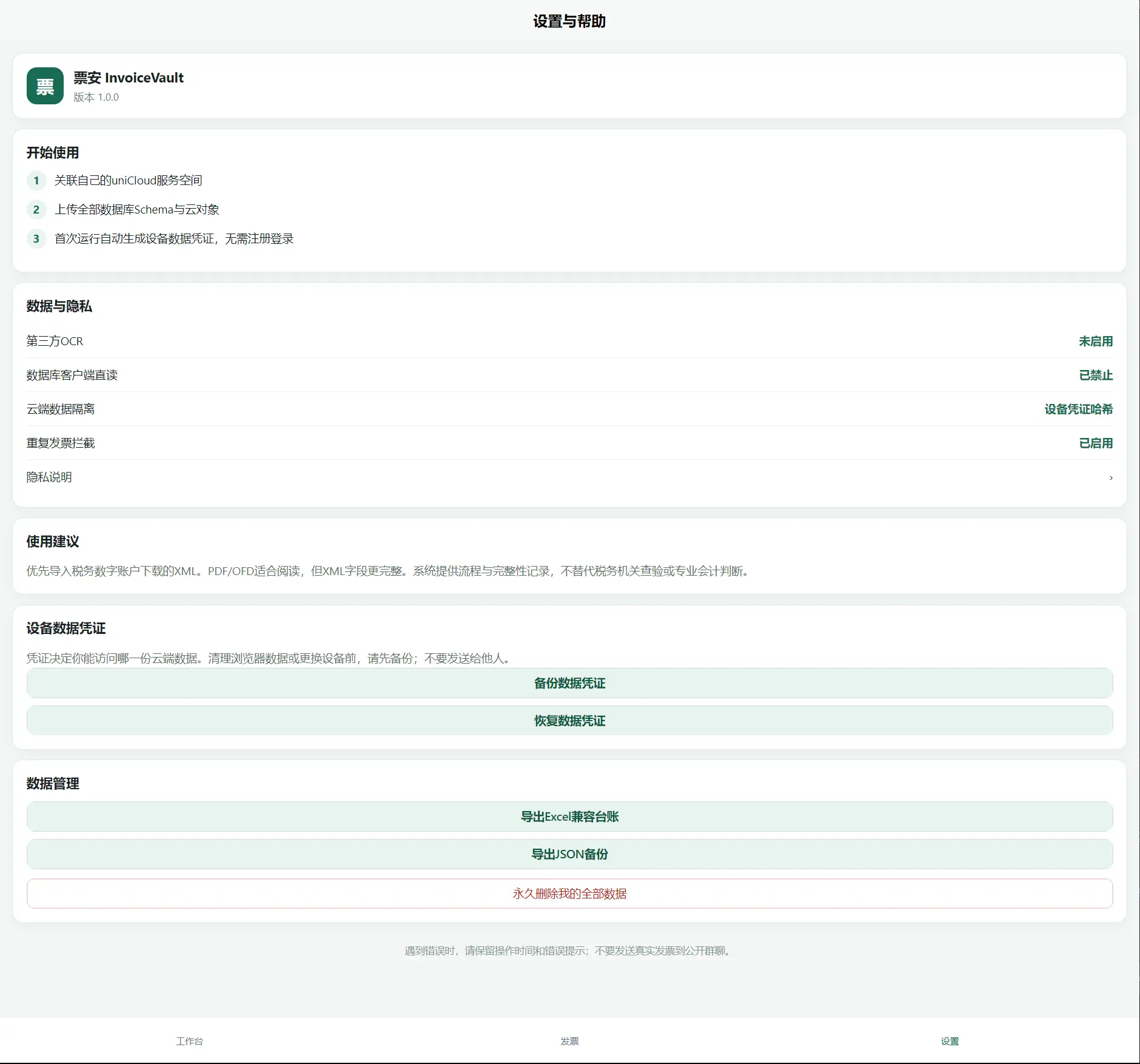1140x1064 pixels.
Task: Click the 设备凭证哈希 status value
Action: tap(1079, 409)
